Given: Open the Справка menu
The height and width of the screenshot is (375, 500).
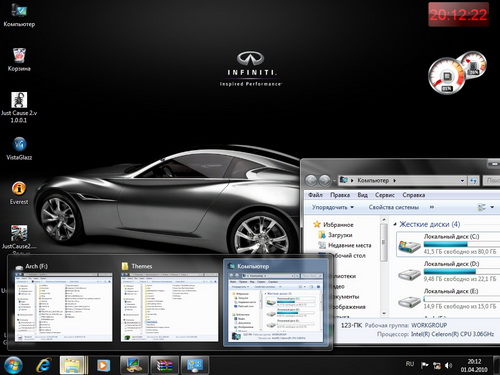Looking at the screenshot, I should tap(413, 195).
